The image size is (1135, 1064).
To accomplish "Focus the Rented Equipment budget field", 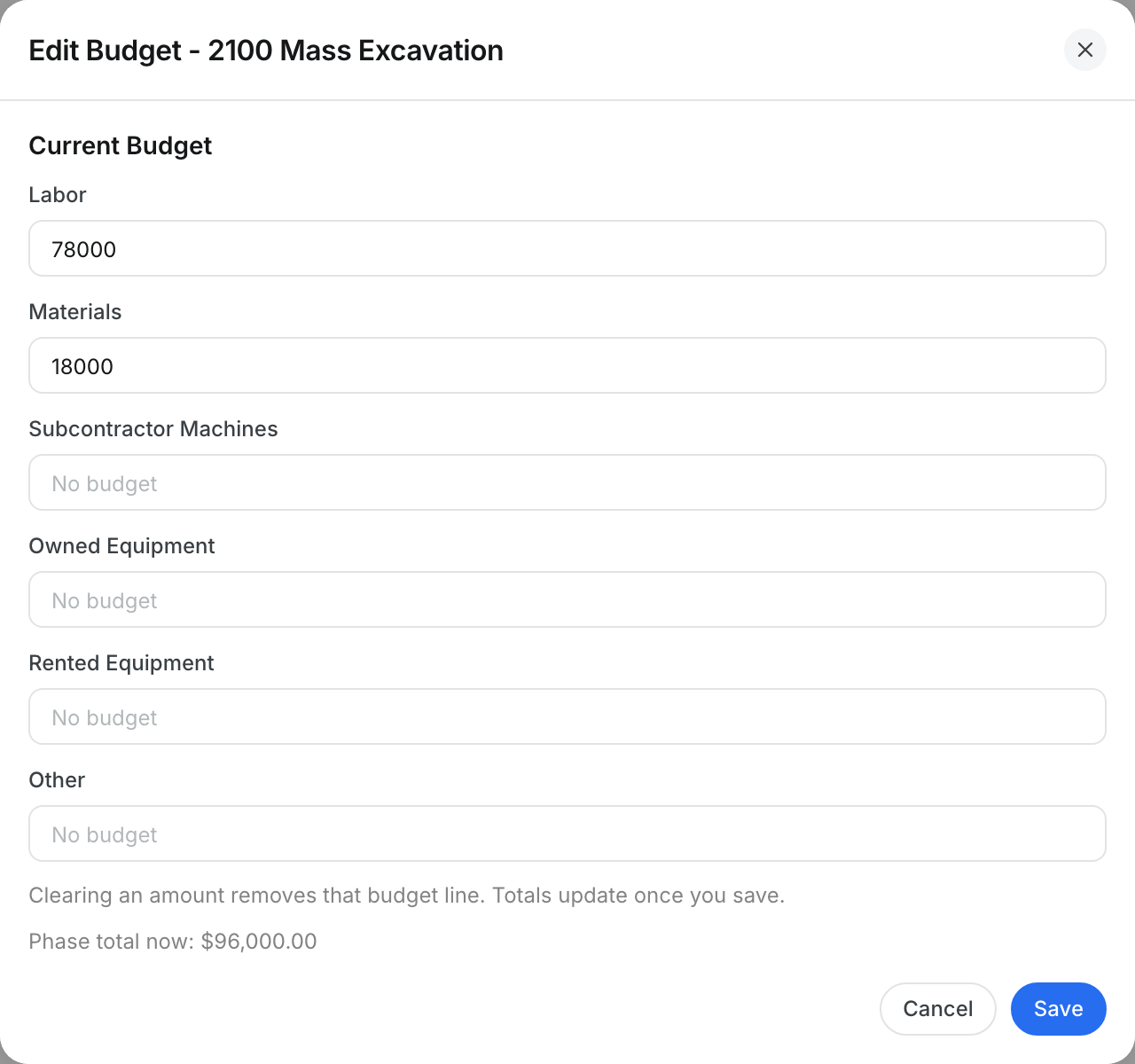I will [x=567, y=716].
